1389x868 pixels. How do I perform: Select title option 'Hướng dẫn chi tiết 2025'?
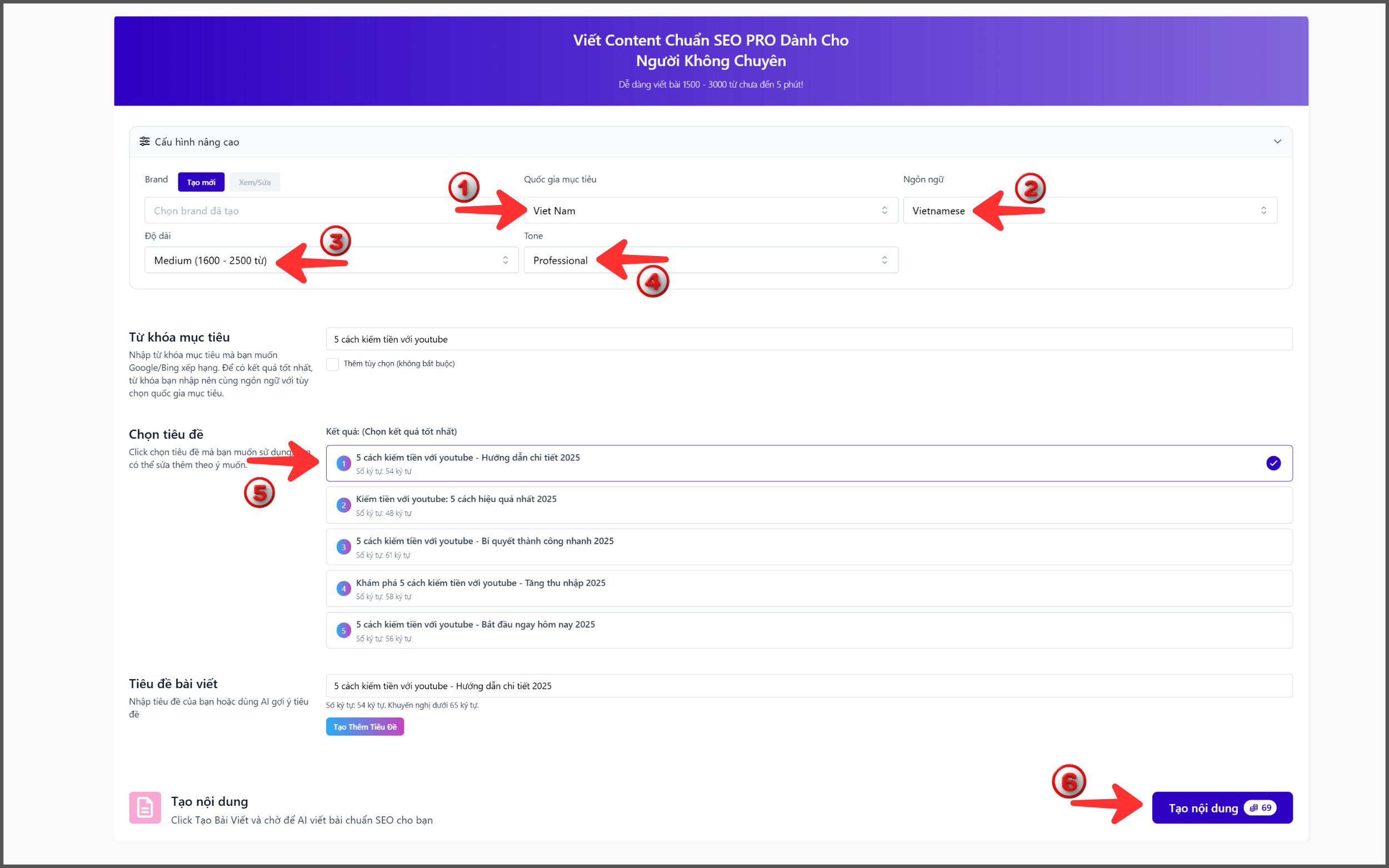(809, 463)
